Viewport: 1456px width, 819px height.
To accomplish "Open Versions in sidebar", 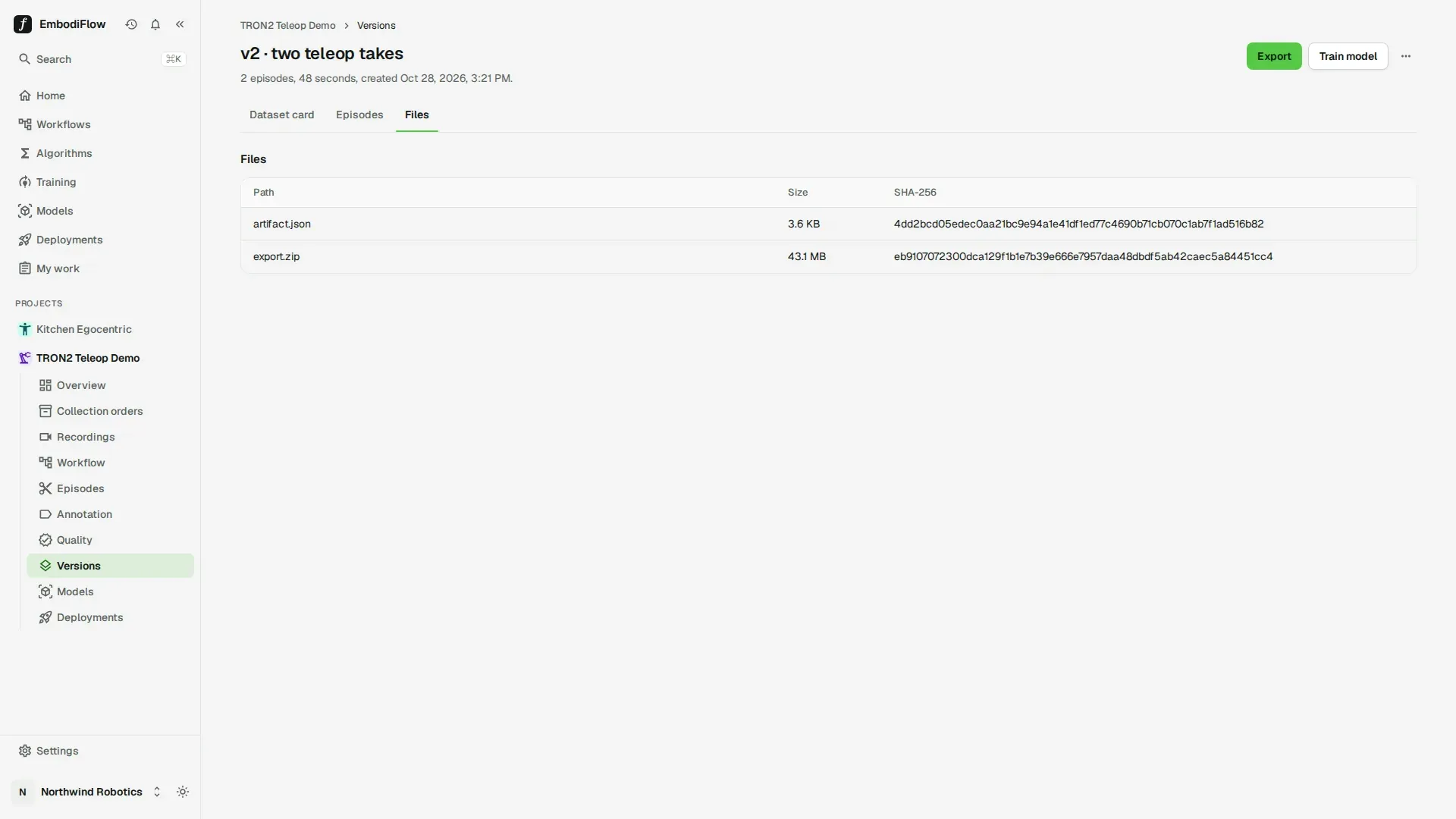I will [x=110, y=566].
